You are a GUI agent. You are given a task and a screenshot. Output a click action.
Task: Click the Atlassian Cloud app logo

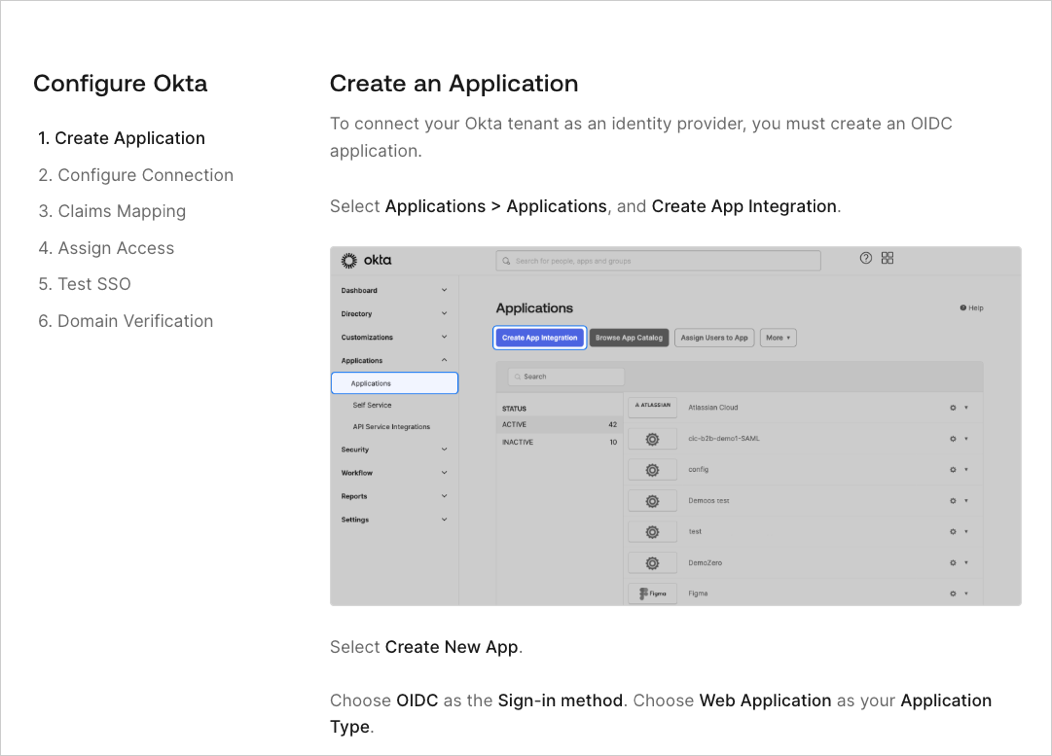tap(653, 407)
